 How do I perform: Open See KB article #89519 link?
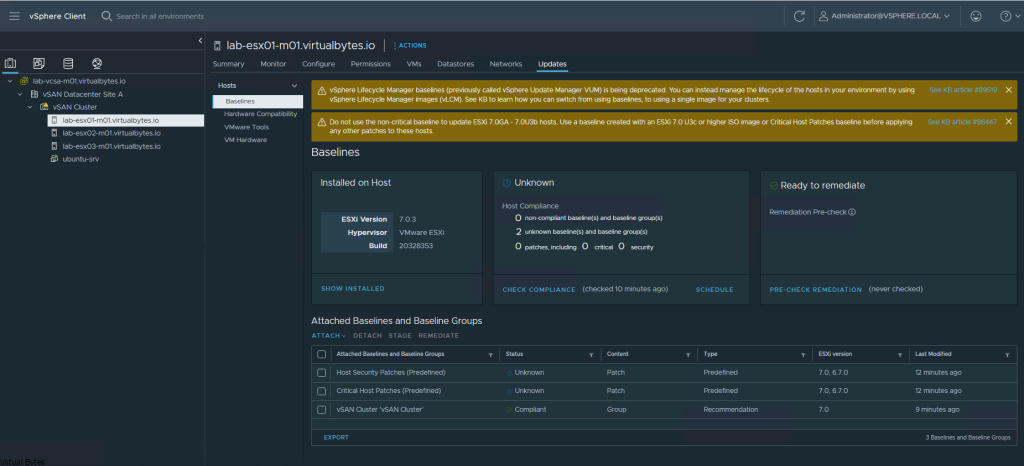pos(963,89)
